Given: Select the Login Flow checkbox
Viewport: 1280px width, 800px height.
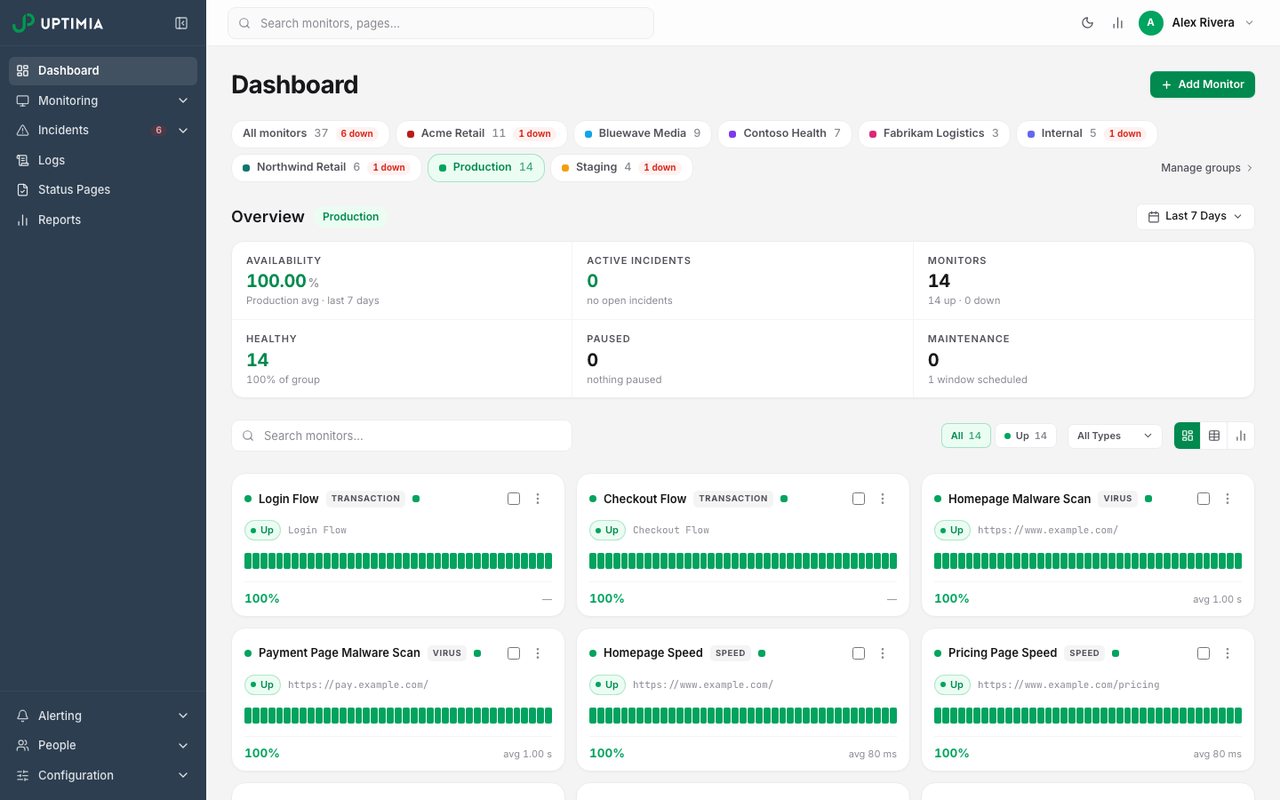Looking at the screenshot, I should (514, 499).
